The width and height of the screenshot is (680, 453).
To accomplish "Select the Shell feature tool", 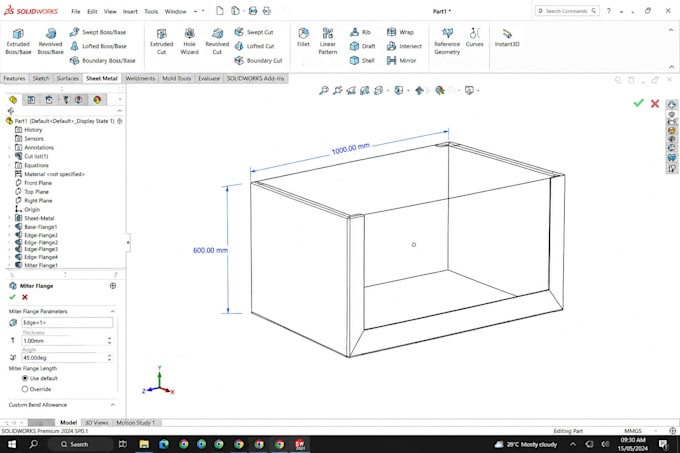I will pos(362,60).
